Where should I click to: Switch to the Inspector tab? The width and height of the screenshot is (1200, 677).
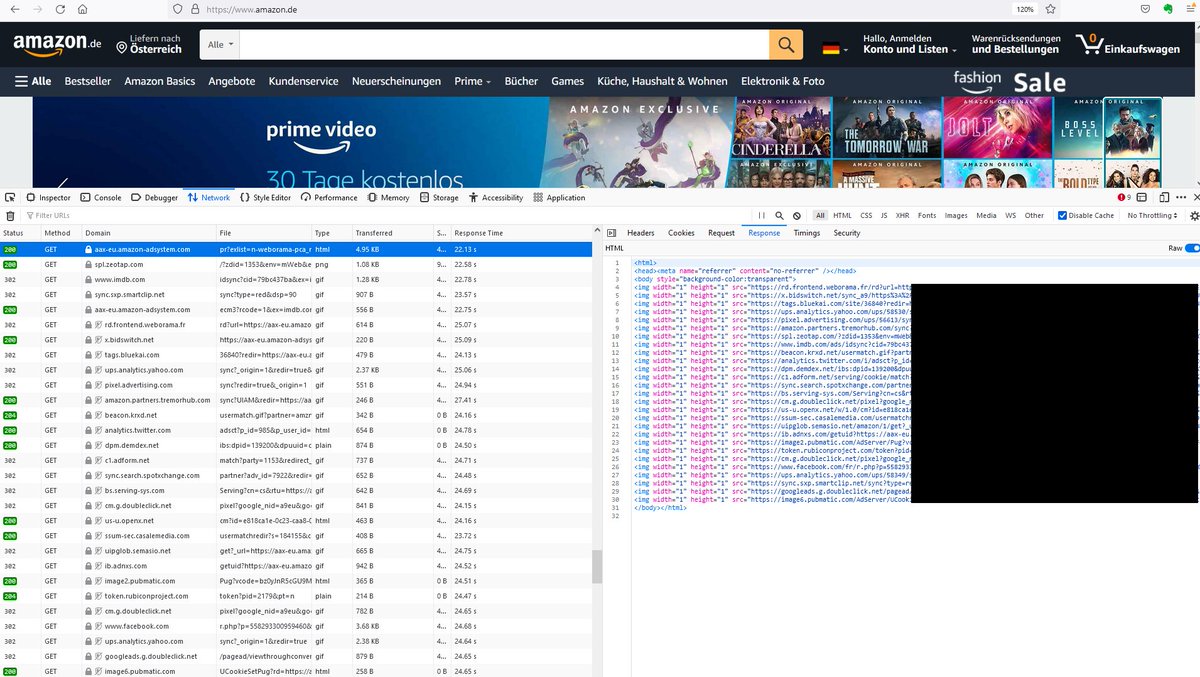pos(49,198)
